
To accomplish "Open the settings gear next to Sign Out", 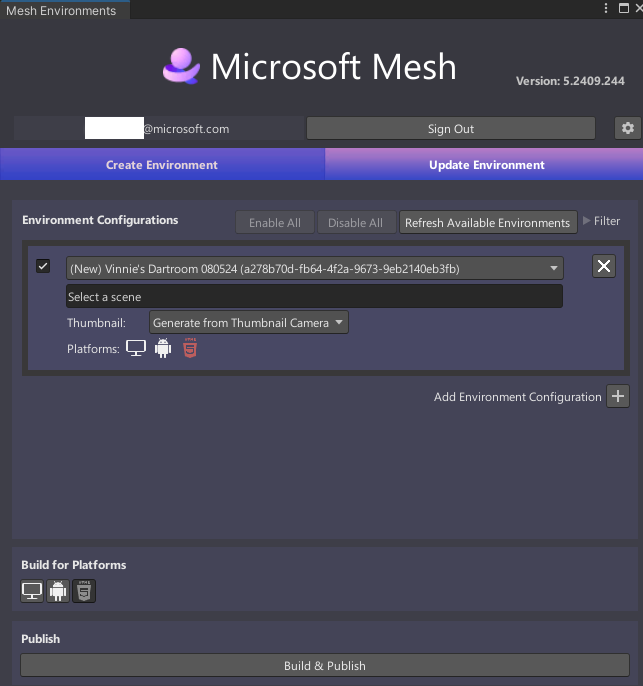I will [x=628, y=128].
